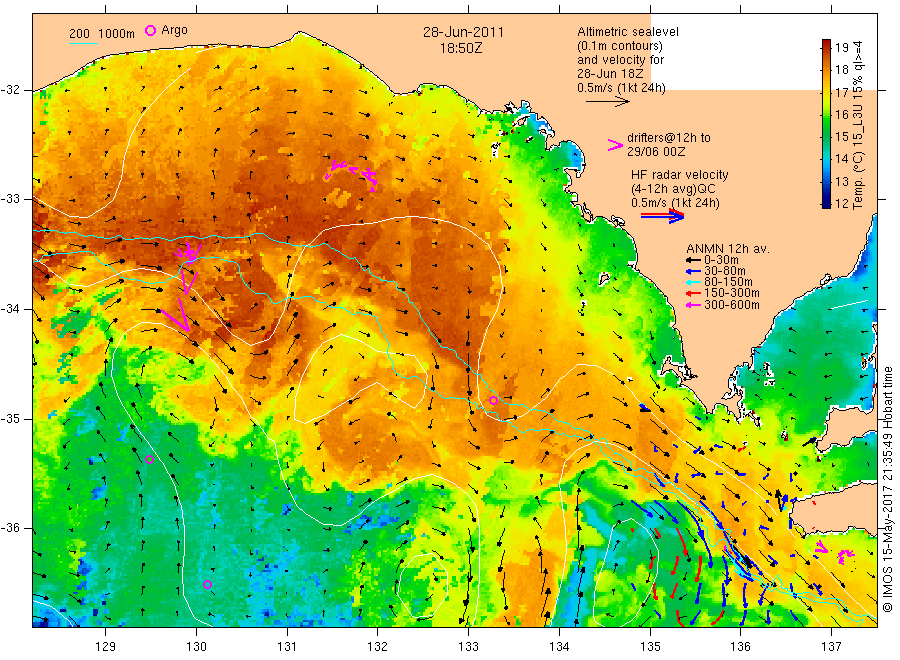The width and height of the screenshot is (900, 660).
Task: Click the black '0-30m' depth arrow legend entry
Action: (713, 260)
